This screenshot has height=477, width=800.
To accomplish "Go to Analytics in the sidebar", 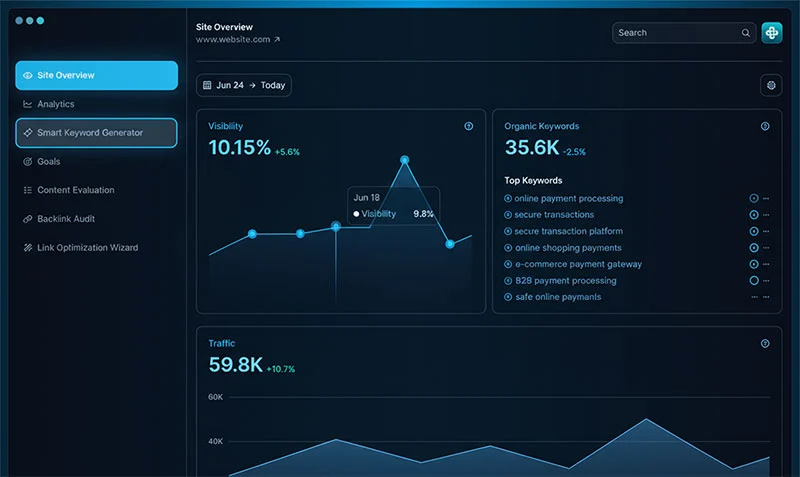I will point(55,104).
